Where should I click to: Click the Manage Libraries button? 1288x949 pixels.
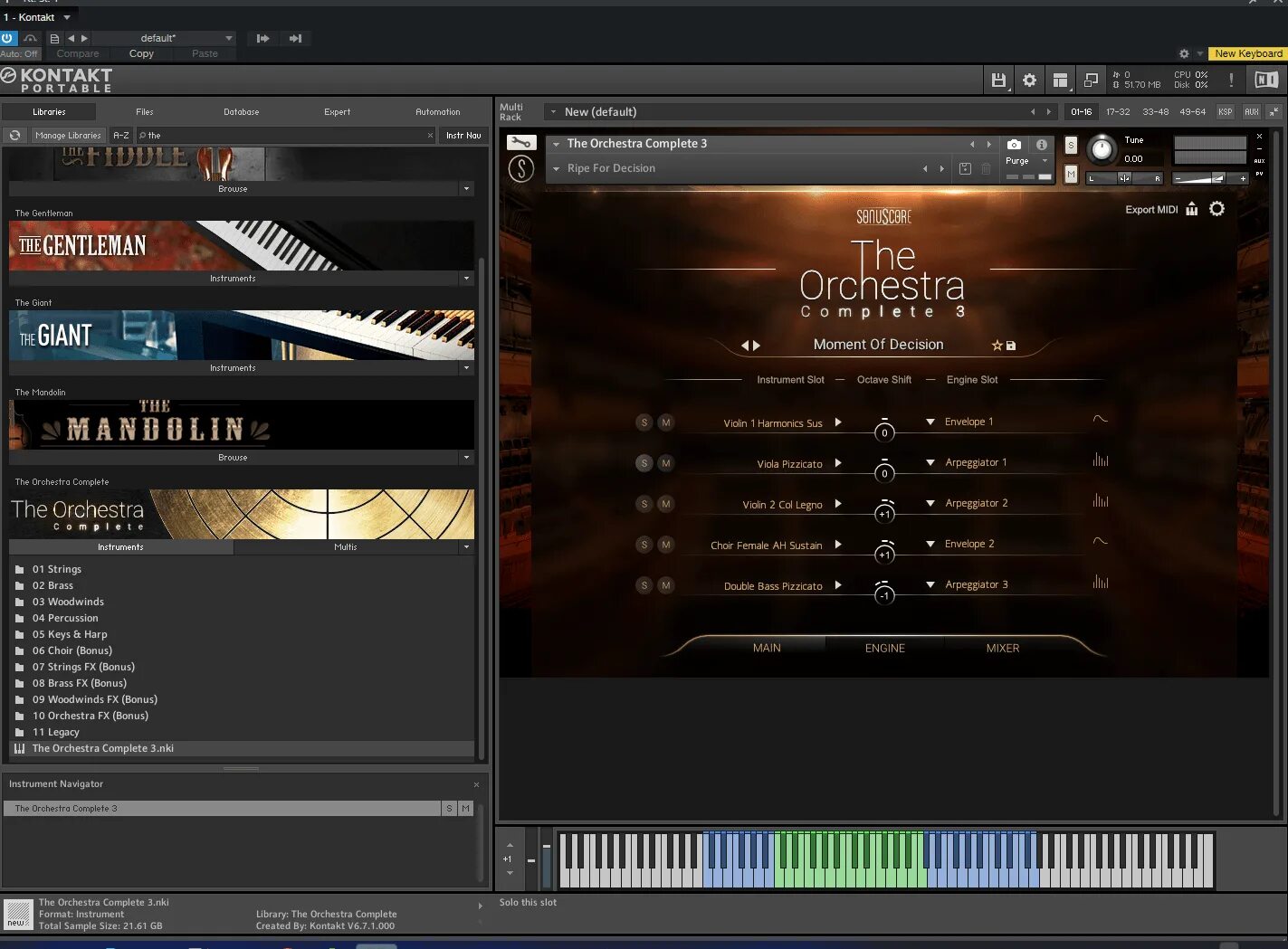(x=68, y=136)
